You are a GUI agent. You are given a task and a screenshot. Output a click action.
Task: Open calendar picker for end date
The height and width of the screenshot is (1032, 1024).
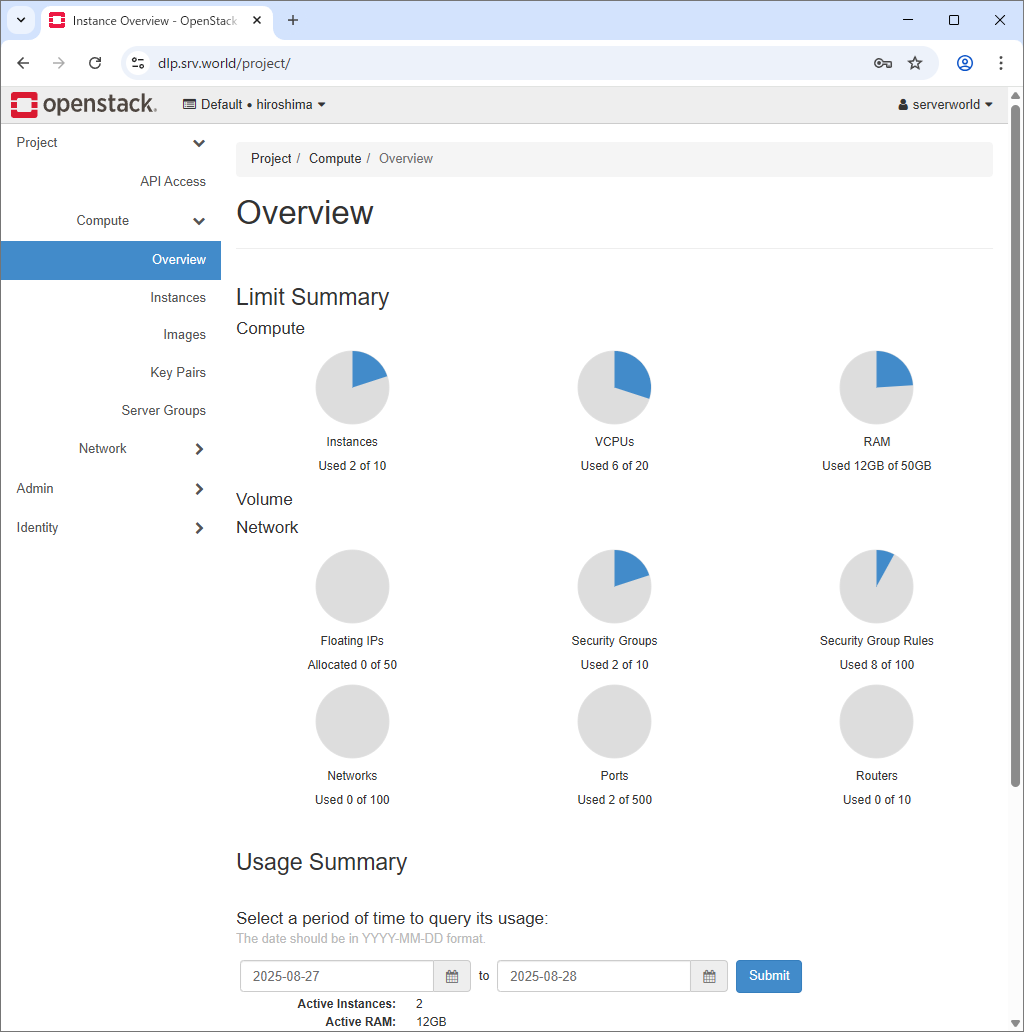(709, 976)
